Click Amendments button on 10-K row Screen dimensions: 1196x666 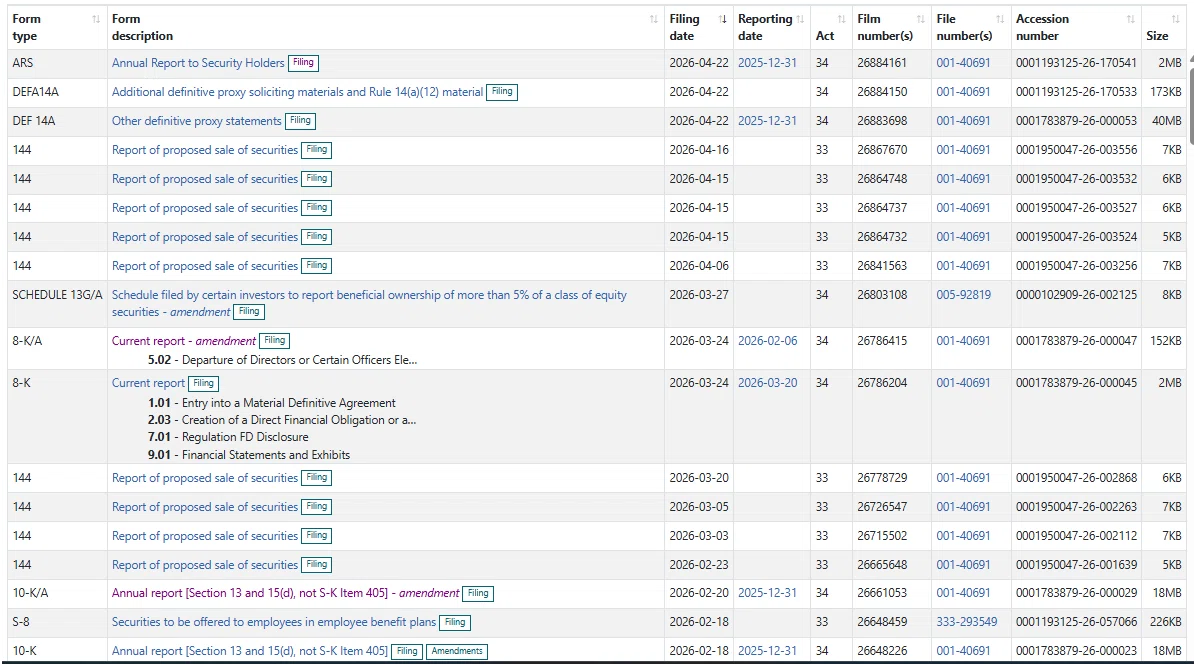[x=457, y=651]
